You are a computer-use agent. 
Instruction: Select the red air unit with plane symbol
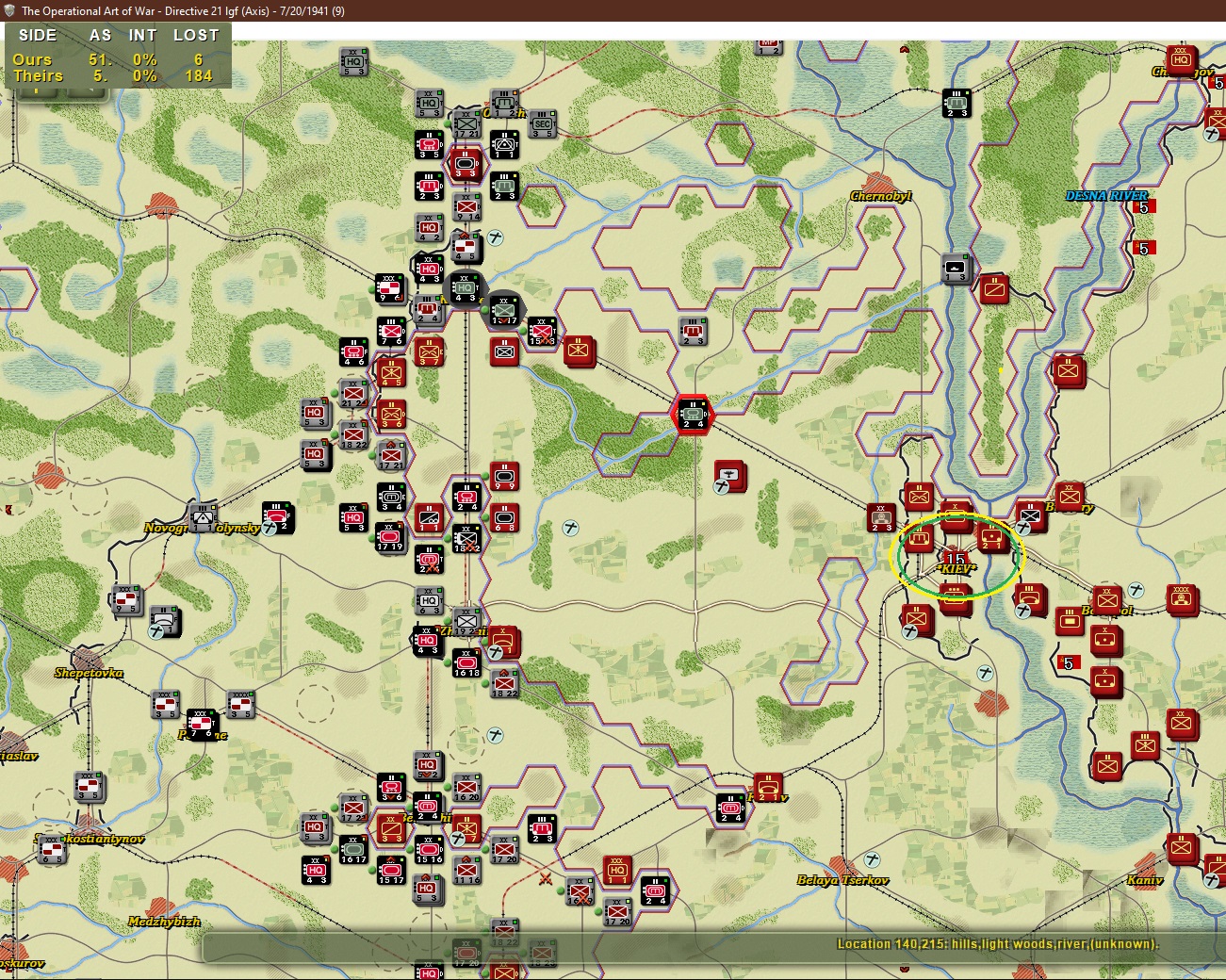pos(728,476)
